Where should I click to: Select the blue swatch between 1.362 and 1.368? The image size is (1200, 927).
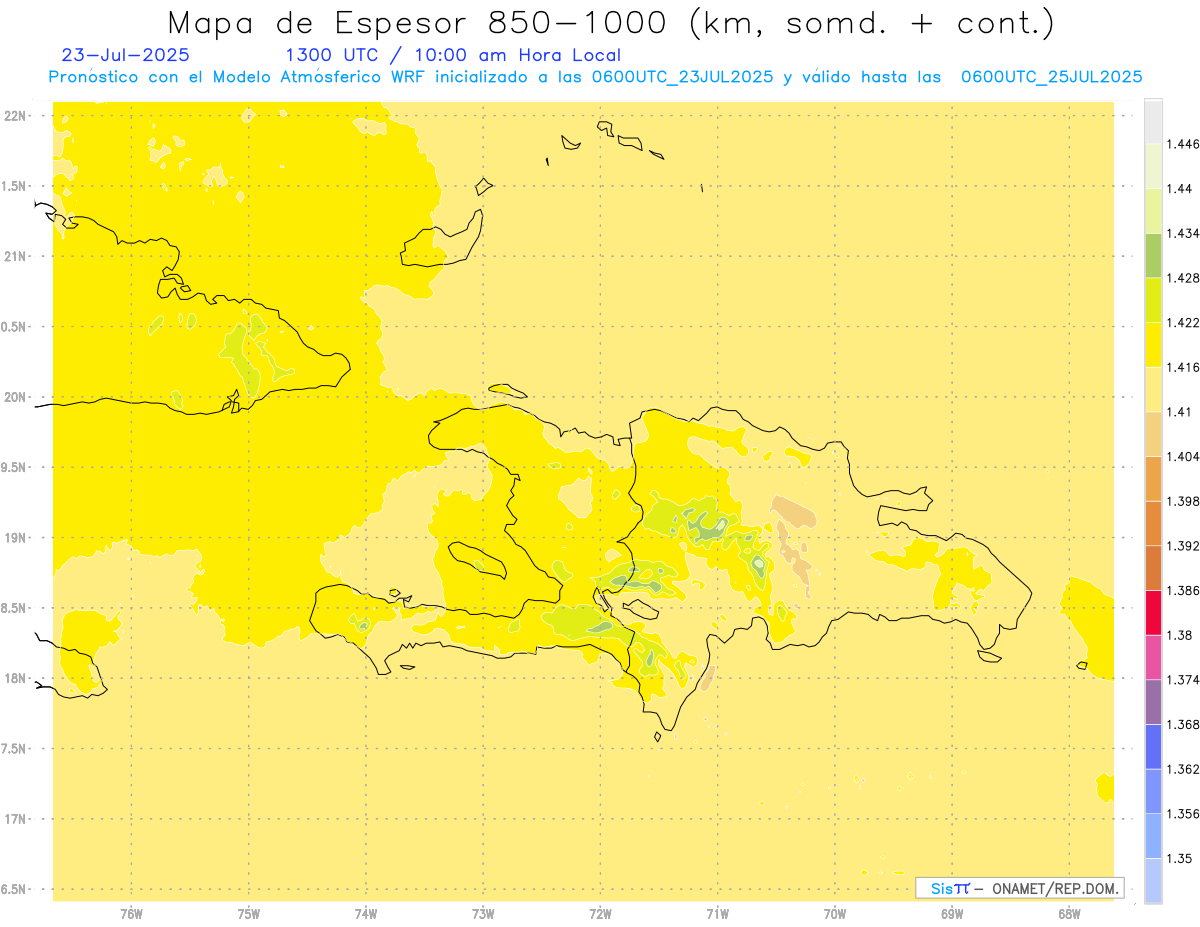click(1153, 746)
